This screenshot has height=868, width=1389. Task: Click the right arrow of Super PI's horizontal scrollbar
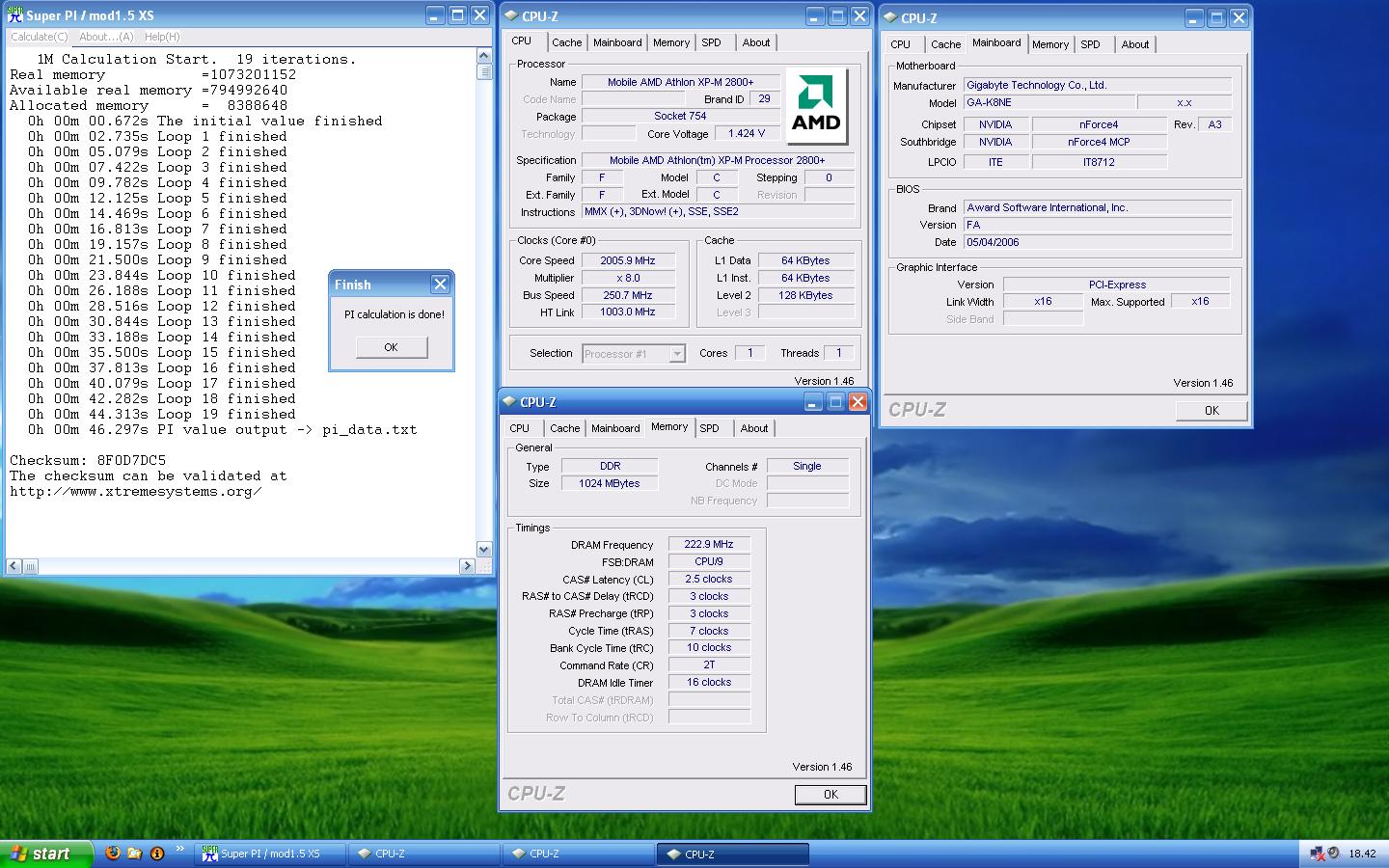click(x=467, y=566)
